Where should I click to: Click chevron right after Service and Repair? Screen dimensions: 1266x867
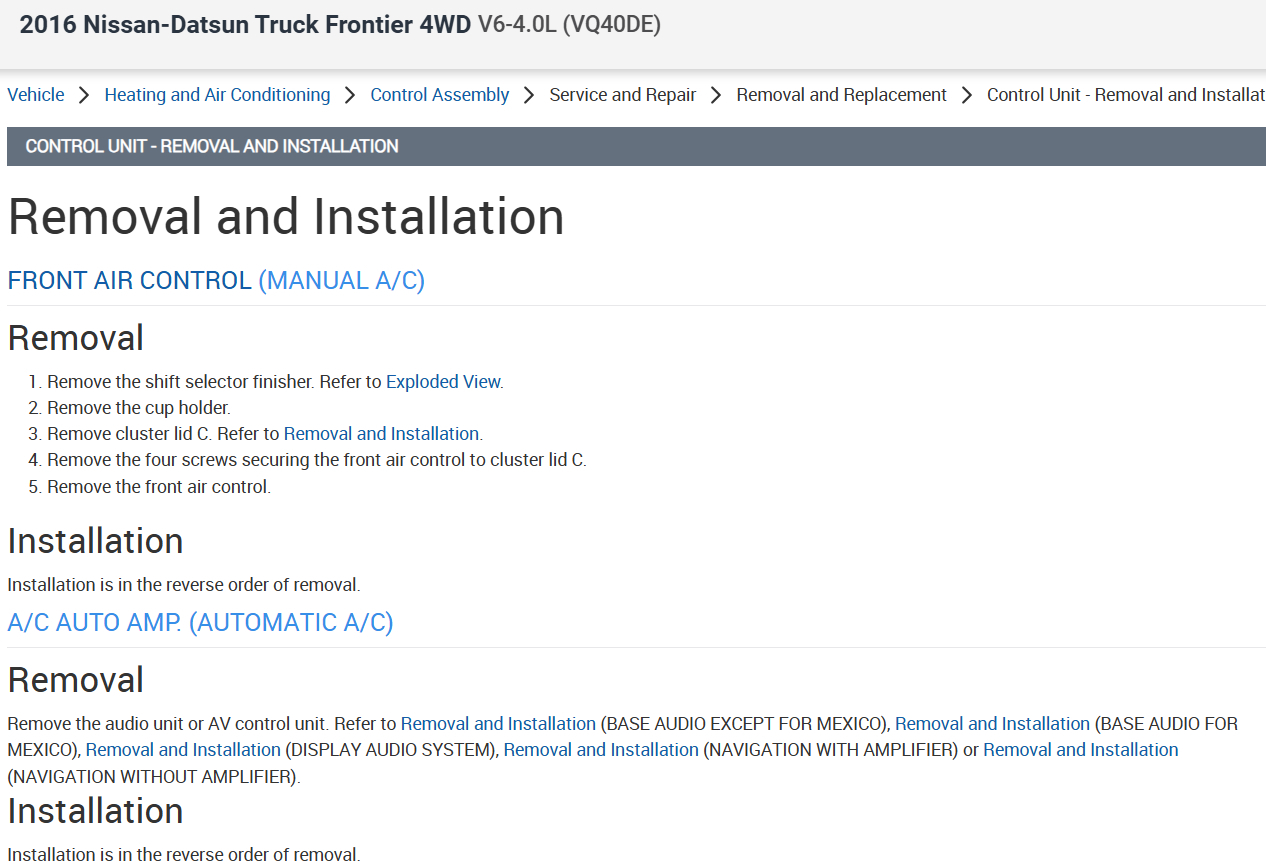pos(716,95)
